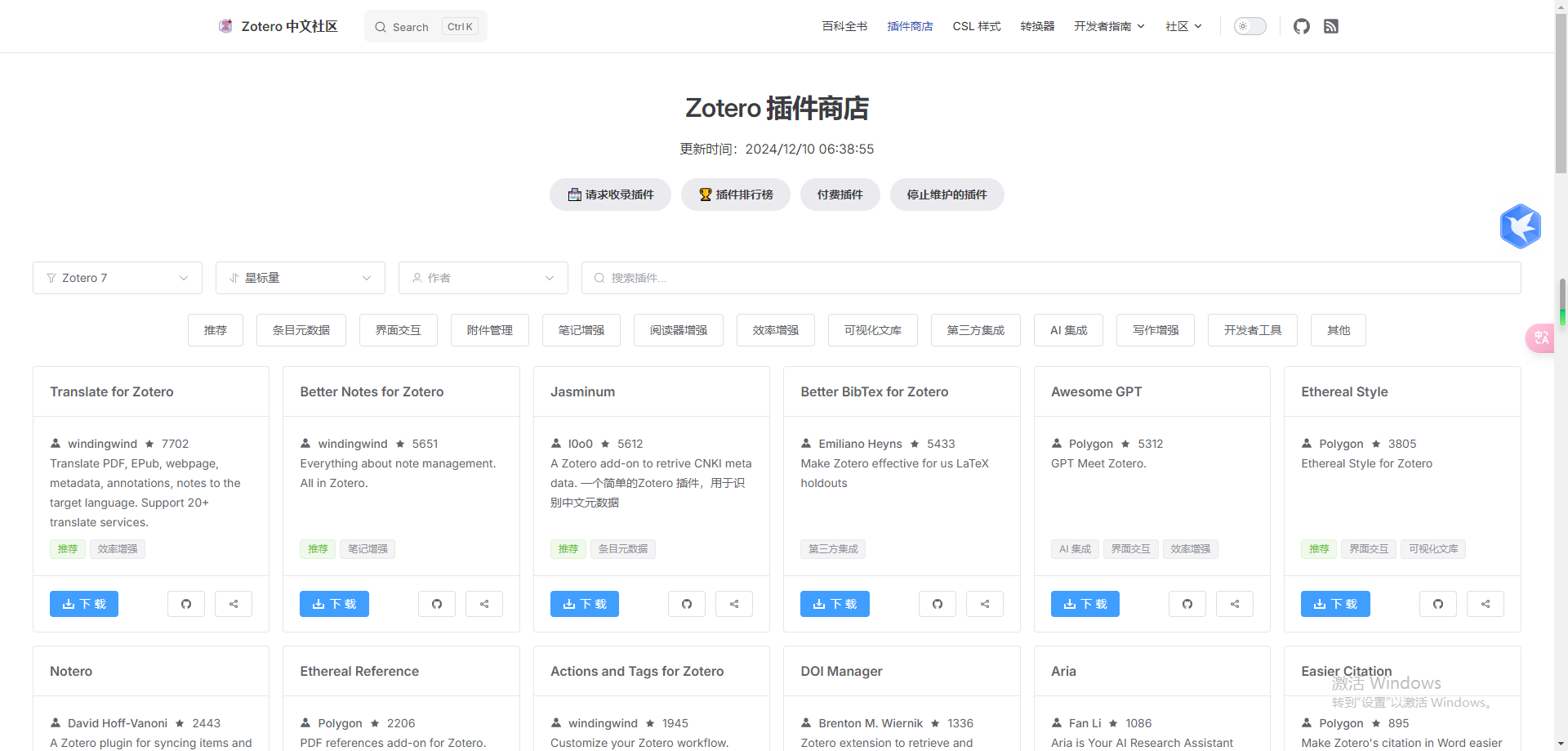Click the search magnifier in header Search box
Image resolution: width=1568 pixels, height=751 pixels.
point(381,27)
